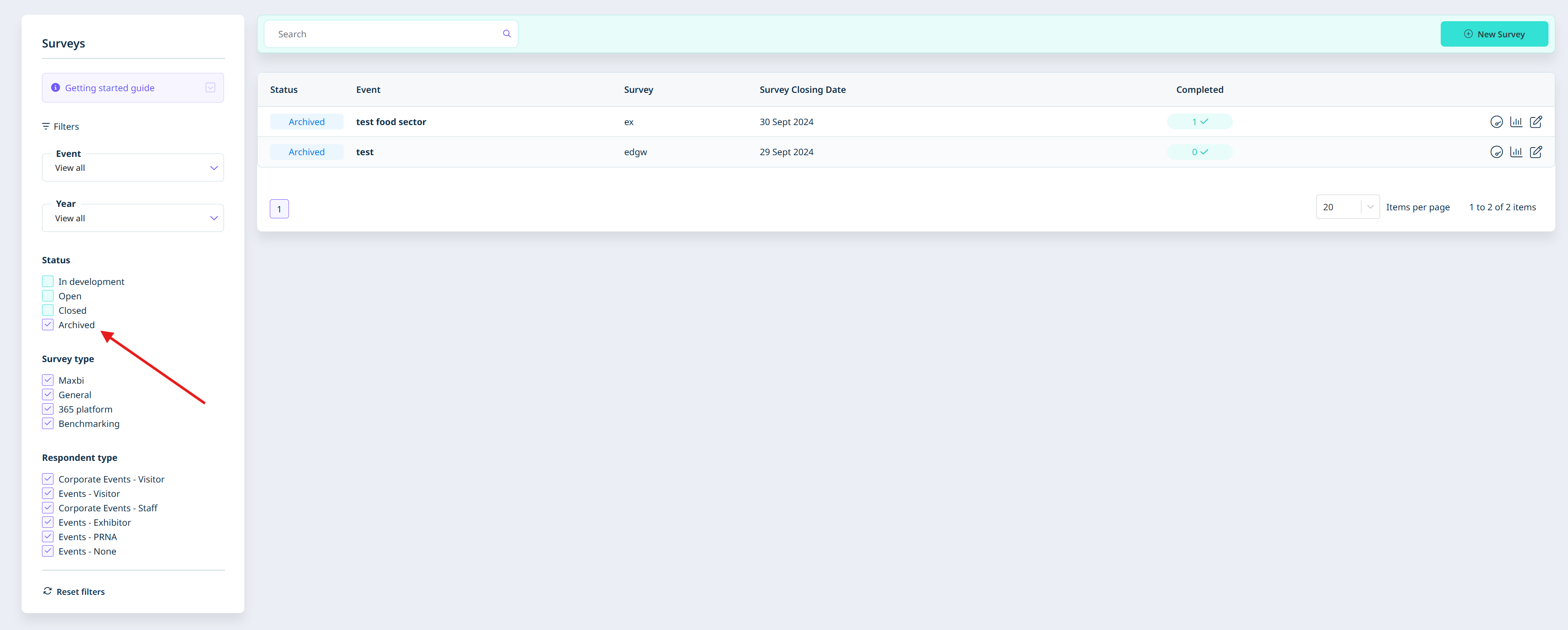This screenshot has width=1568, height=630.
Task: Uncheck Events - Exhibitor respondent type
Action: pyautogui.click(x=48, y=522)
